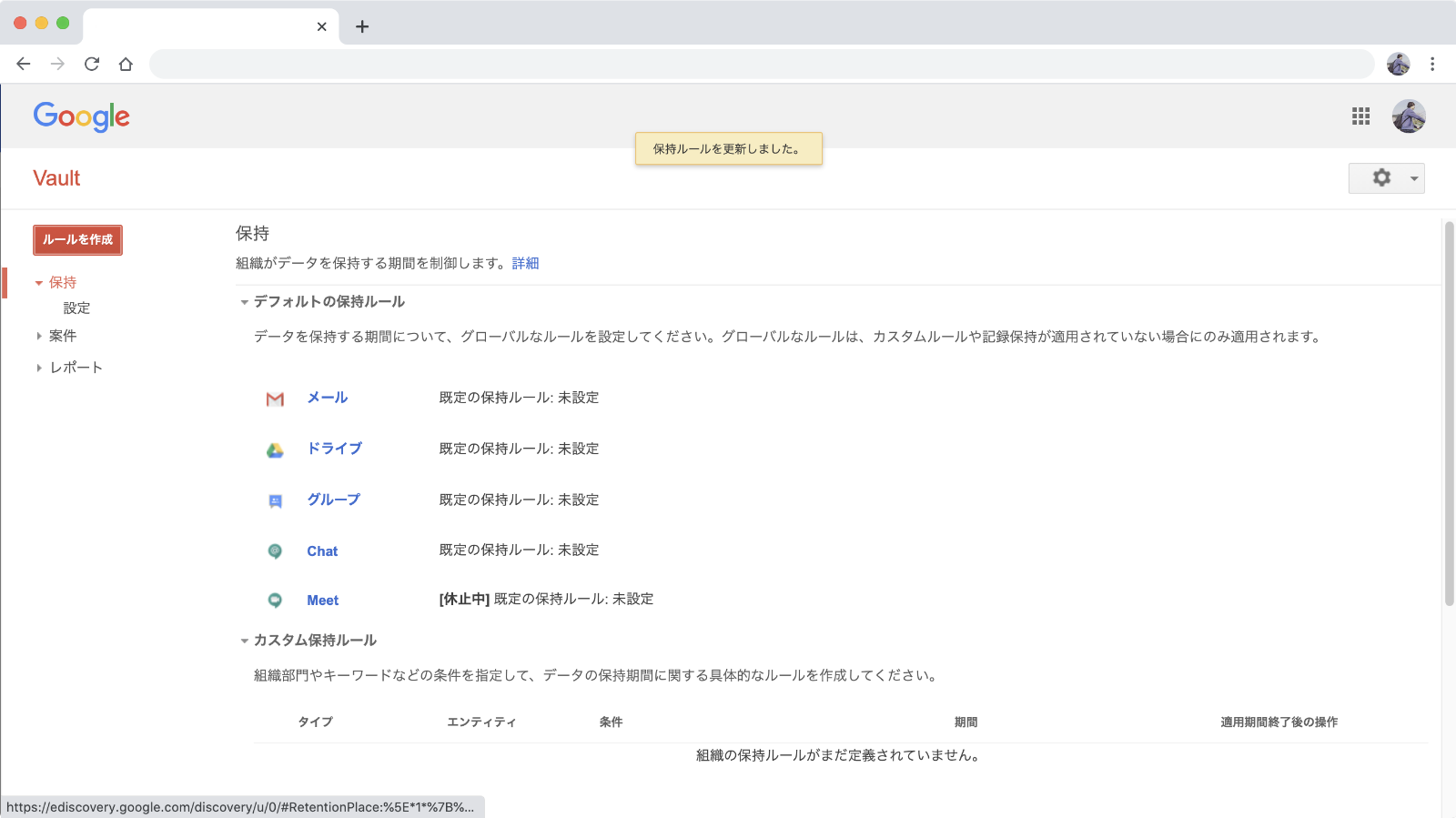Click the 適用期間終了後の操作 column header
1456x818 pixels.
(x=1279, y=722)
